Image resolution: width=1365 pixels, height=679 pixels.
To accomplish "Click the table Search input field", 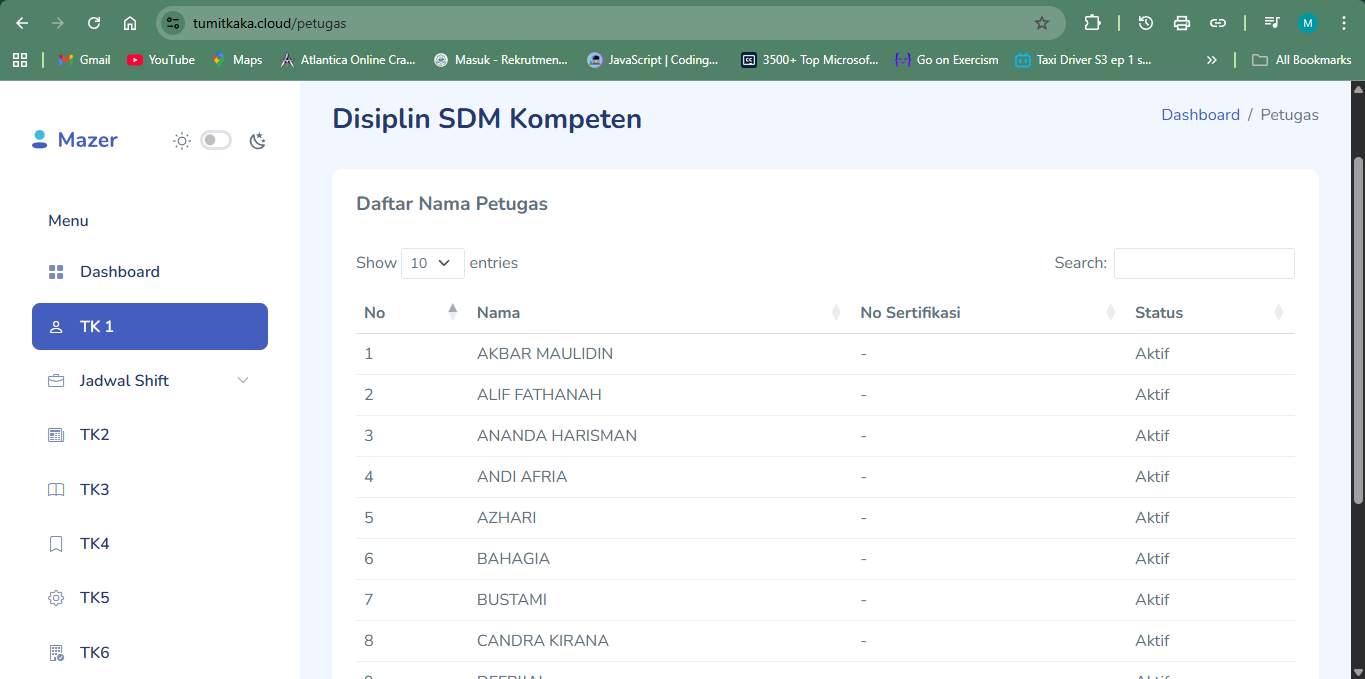I will coord(1203,263).
